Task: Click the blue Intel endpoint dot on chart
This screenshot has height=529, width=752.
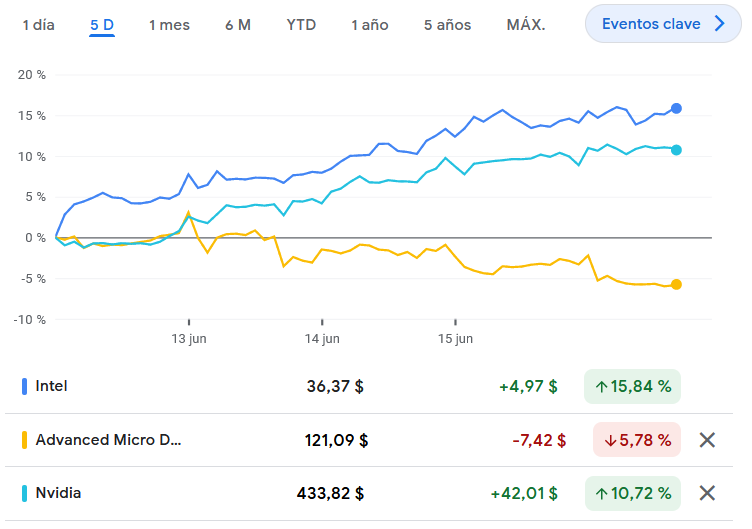Action: pyautogui.click(x=676, y=108)
